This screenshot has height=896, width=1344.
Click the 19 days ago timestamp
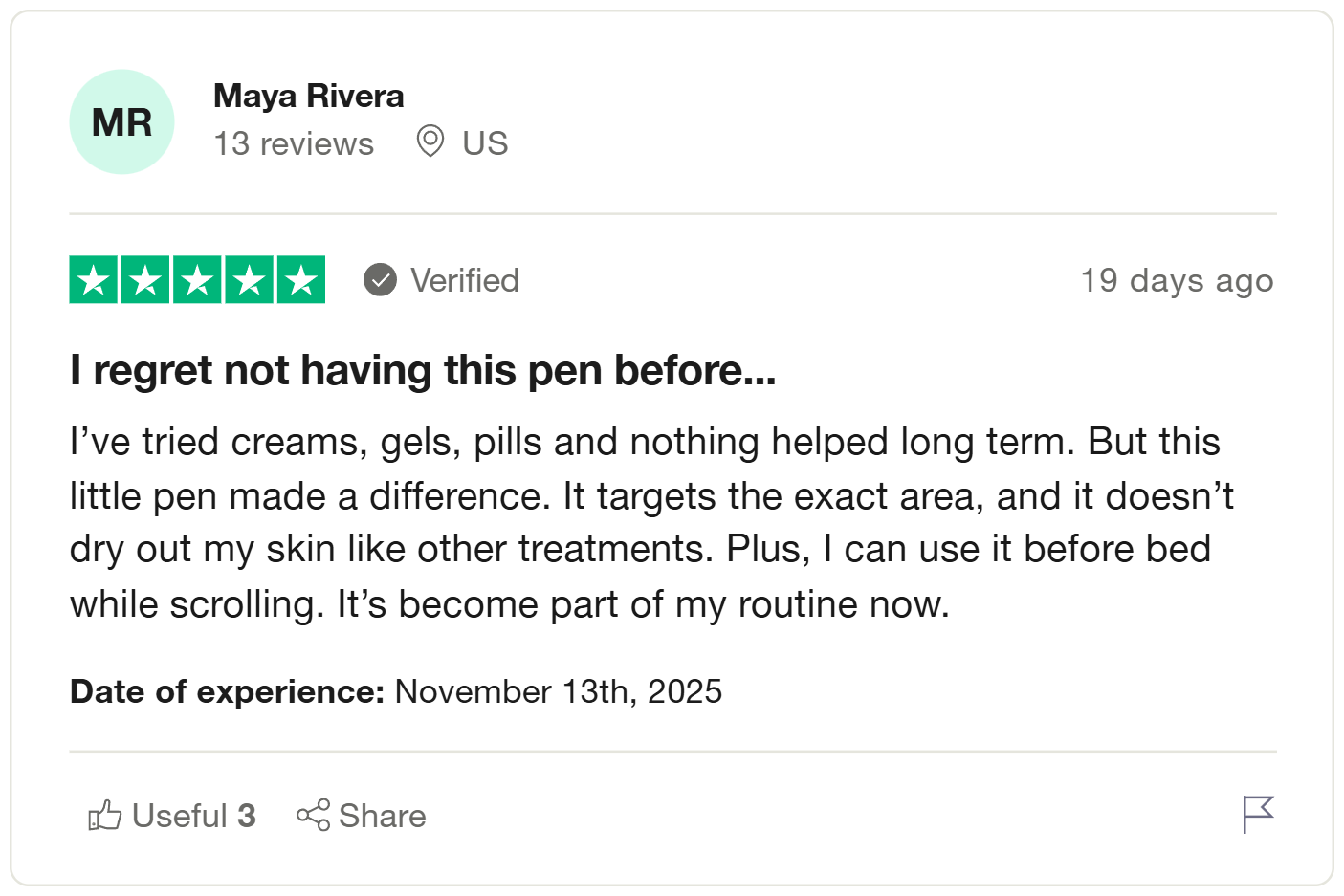[1177, 280]
